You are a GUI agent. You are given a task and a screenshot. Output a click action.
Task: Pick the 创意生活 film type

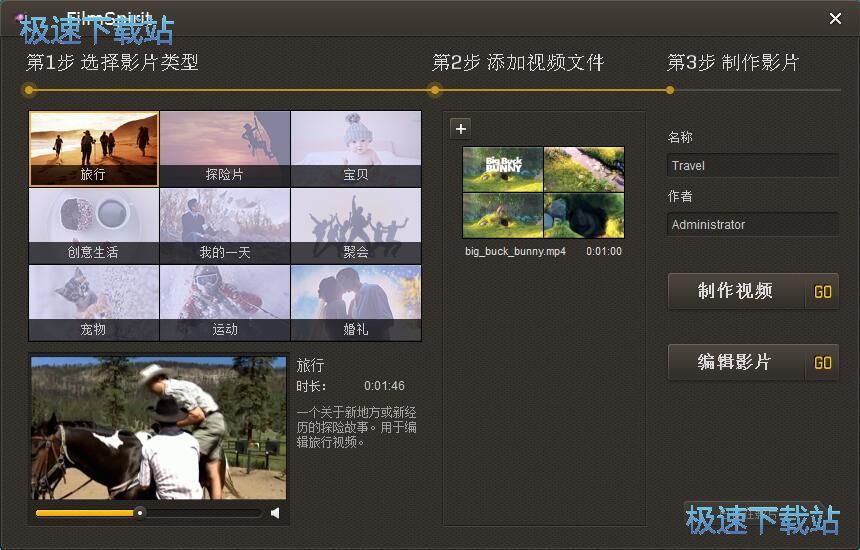[x=94, y=226]
